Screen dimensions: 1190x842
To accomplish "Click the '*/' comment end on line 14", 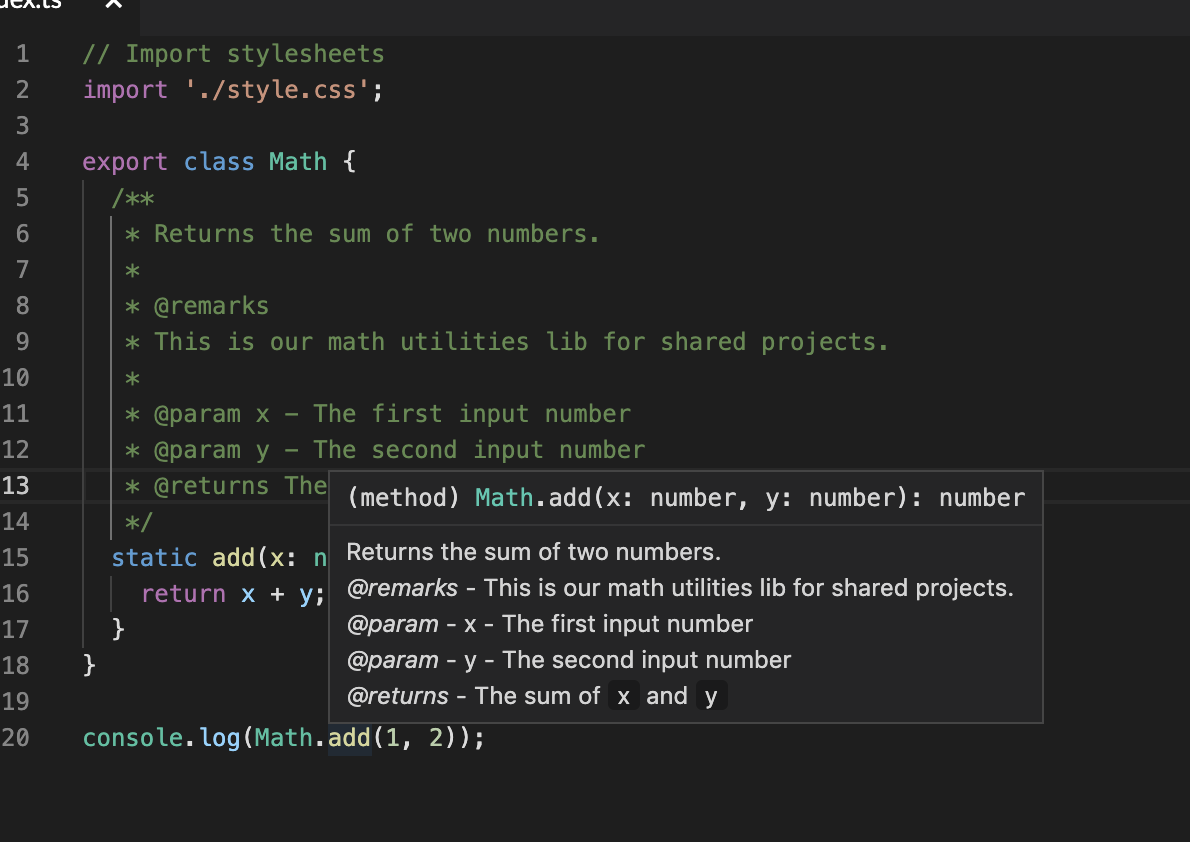I will (x=139, y=522).
